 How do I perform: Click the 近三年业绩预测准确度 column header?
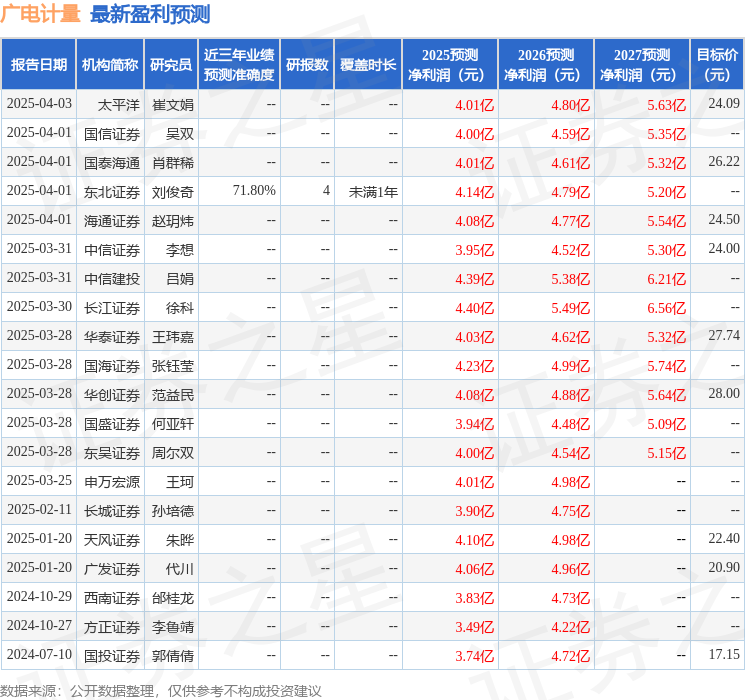point(239,65)
